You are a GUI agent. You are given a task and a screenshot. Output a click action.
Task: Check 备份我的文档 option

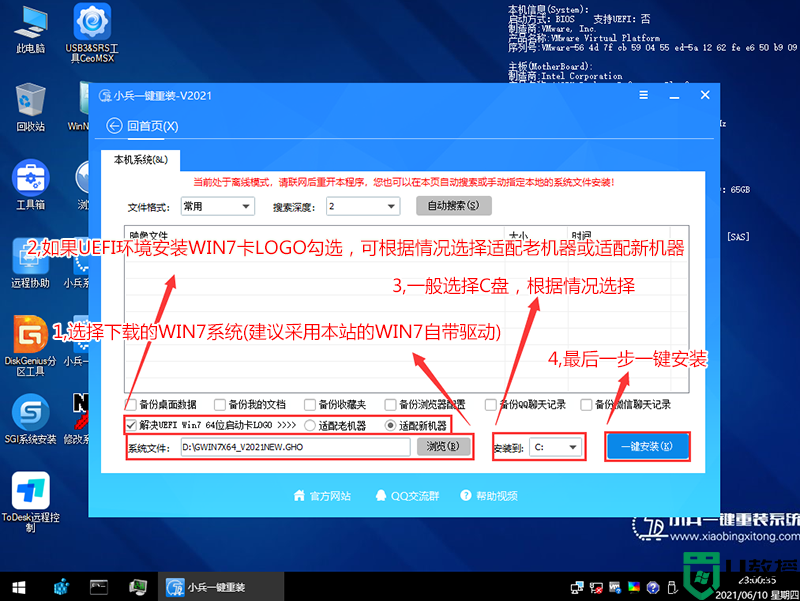pos(220,405)
